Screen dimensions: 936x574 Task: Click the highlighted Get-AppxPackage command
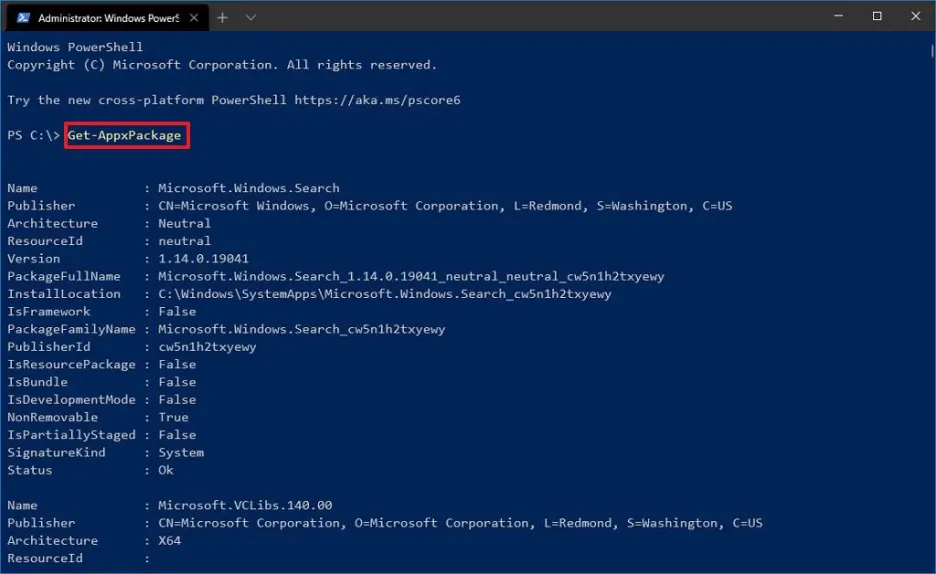coord(126,136)
